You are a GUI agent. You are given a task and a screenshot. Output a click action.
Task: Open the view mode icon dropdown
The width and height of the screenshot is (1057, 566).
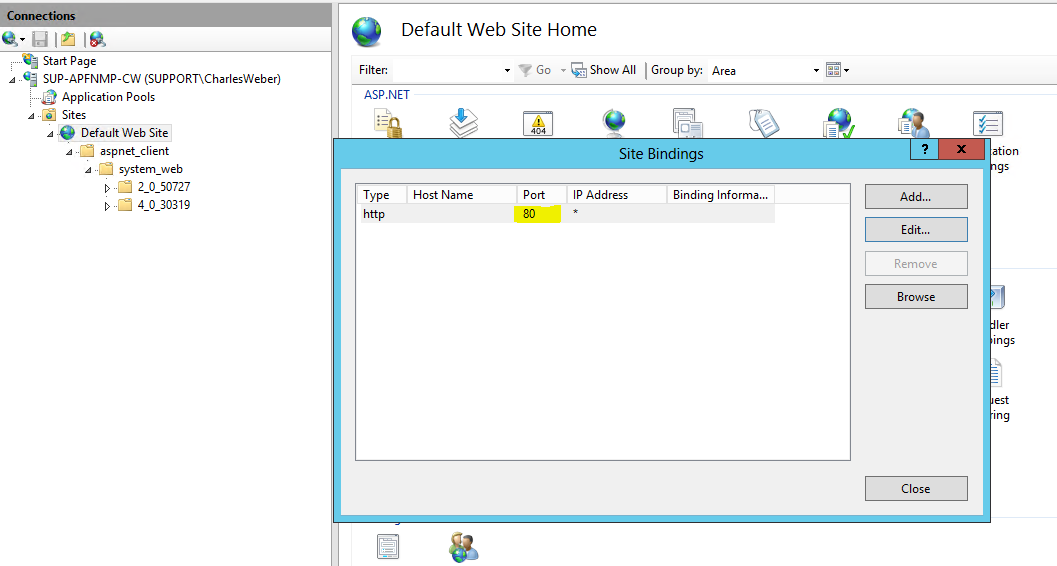[x=838, y=70]
